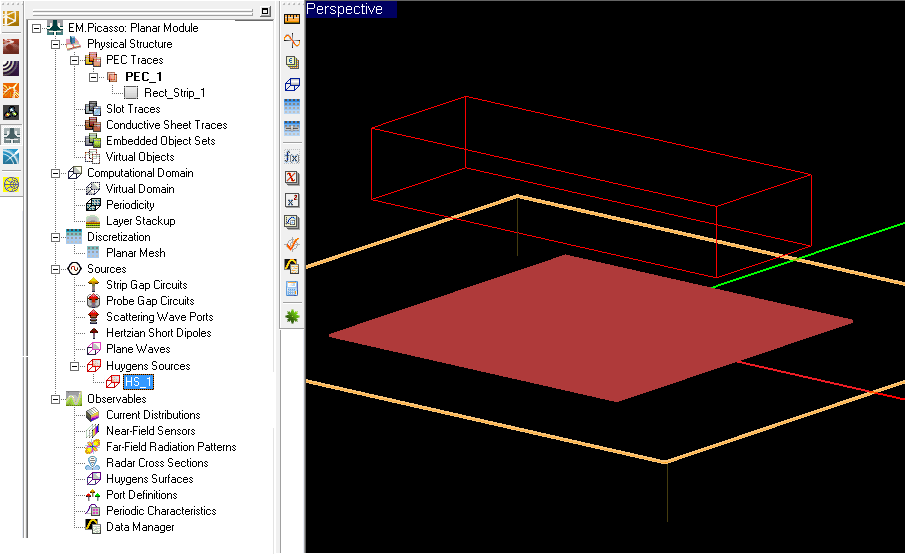Select the yellow globe module icon
The height and width of the screenshot is (554, 905).
pyautogui.click(x=11, y=184)
